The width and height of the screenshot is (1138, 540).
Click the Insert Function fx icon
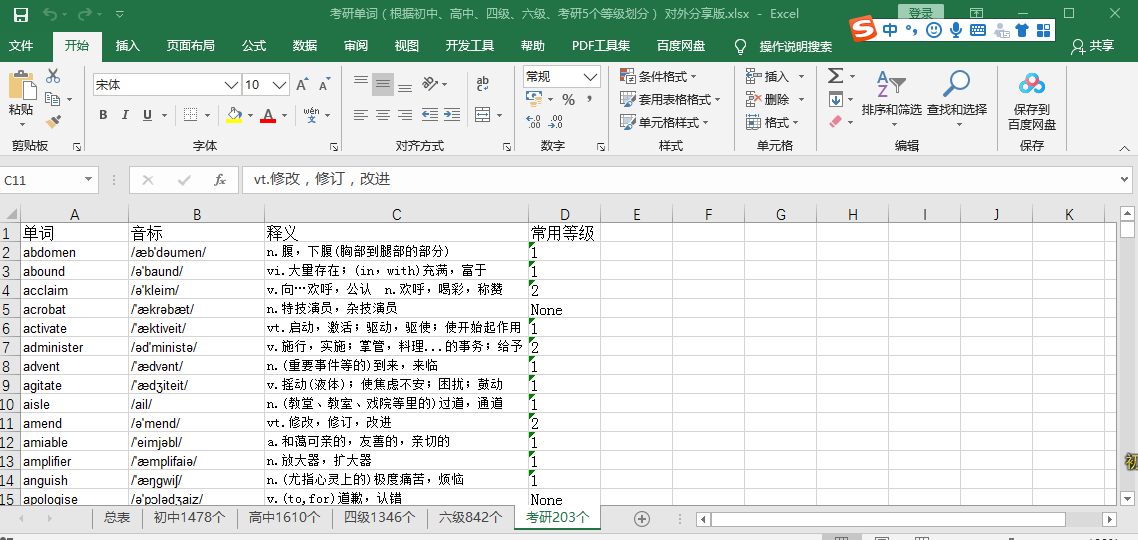[220, 180]
